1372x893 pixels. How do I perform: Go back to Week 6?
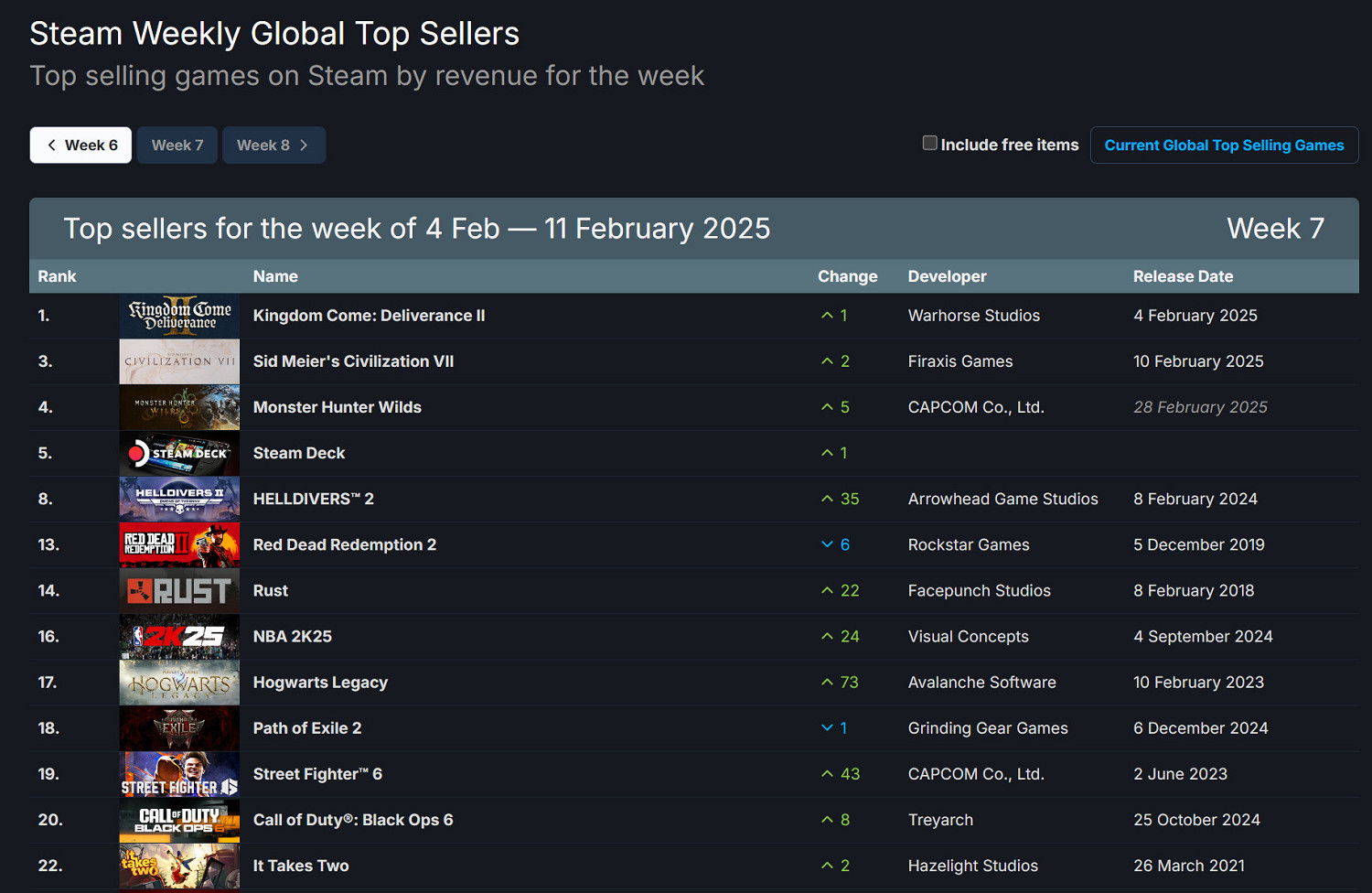[x=80, y=145]
